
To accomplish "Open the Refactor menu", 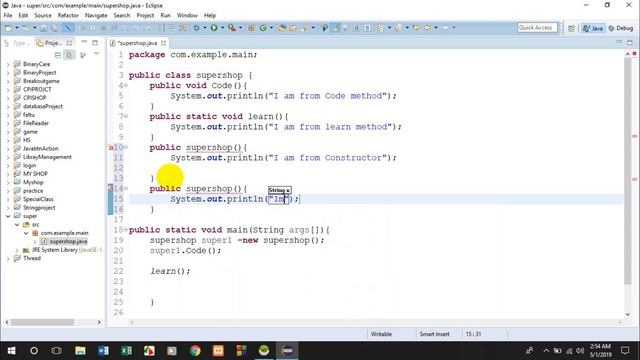I will click(x=68, y=16).
